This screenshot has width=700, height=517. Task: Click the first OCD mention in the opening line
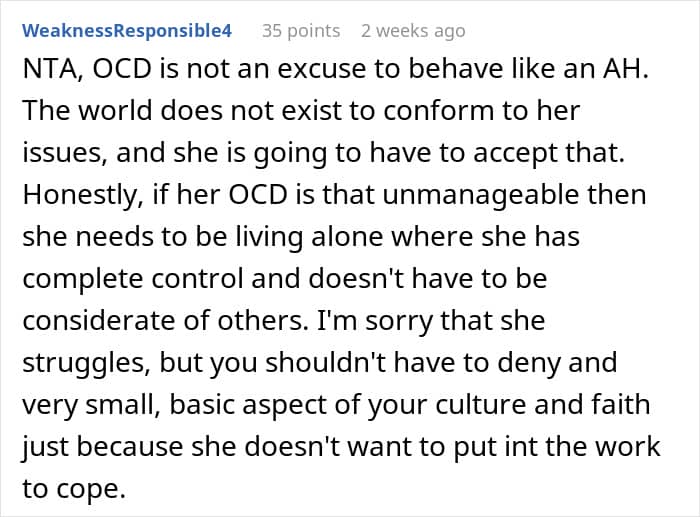(x=122, y=70)
